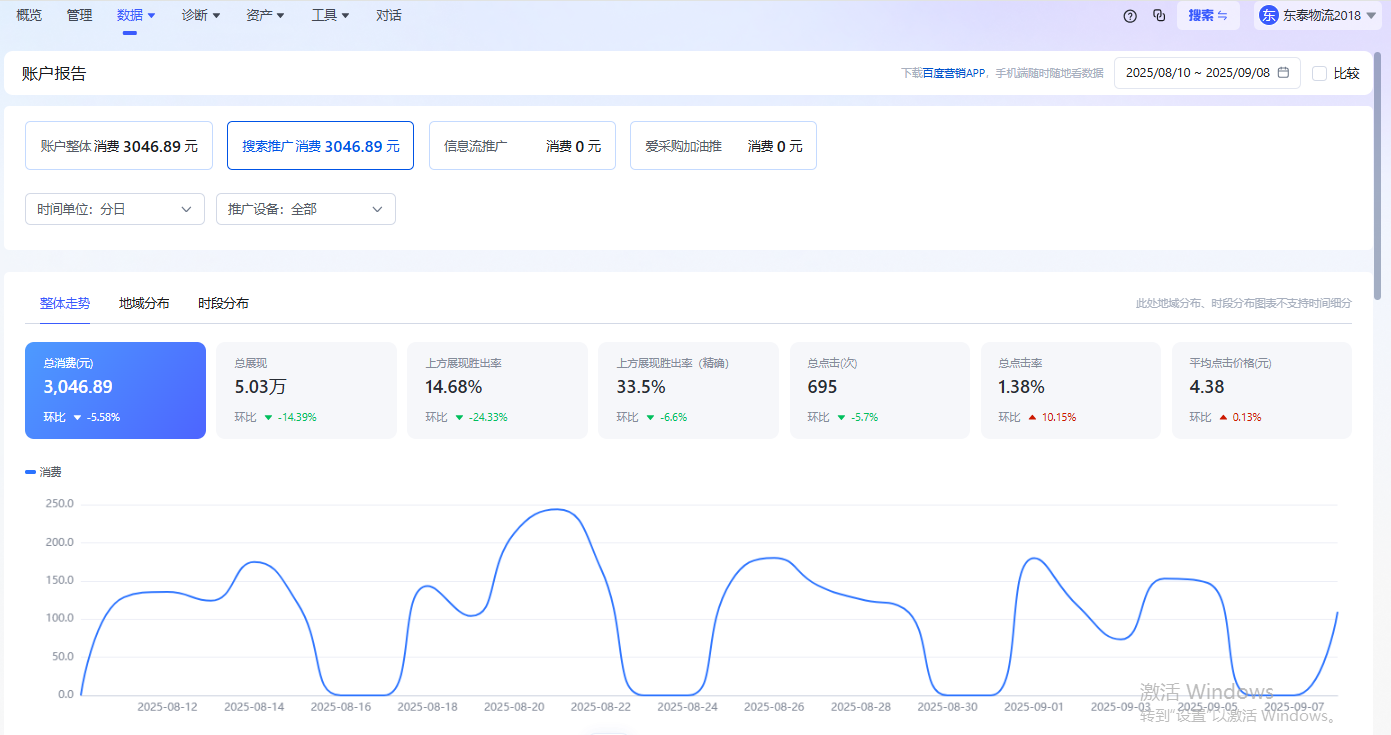The width and height of the screenshot is (1391, 735).
Task: Click the red up arrow under 总点击率
Action: click(1033, 417)
